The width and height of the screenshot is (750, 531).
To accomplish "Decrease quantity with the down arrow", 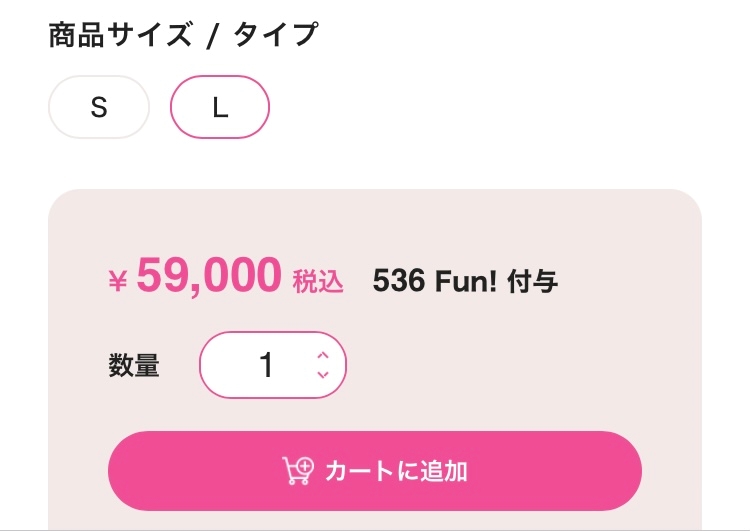I will coord(323,375).
